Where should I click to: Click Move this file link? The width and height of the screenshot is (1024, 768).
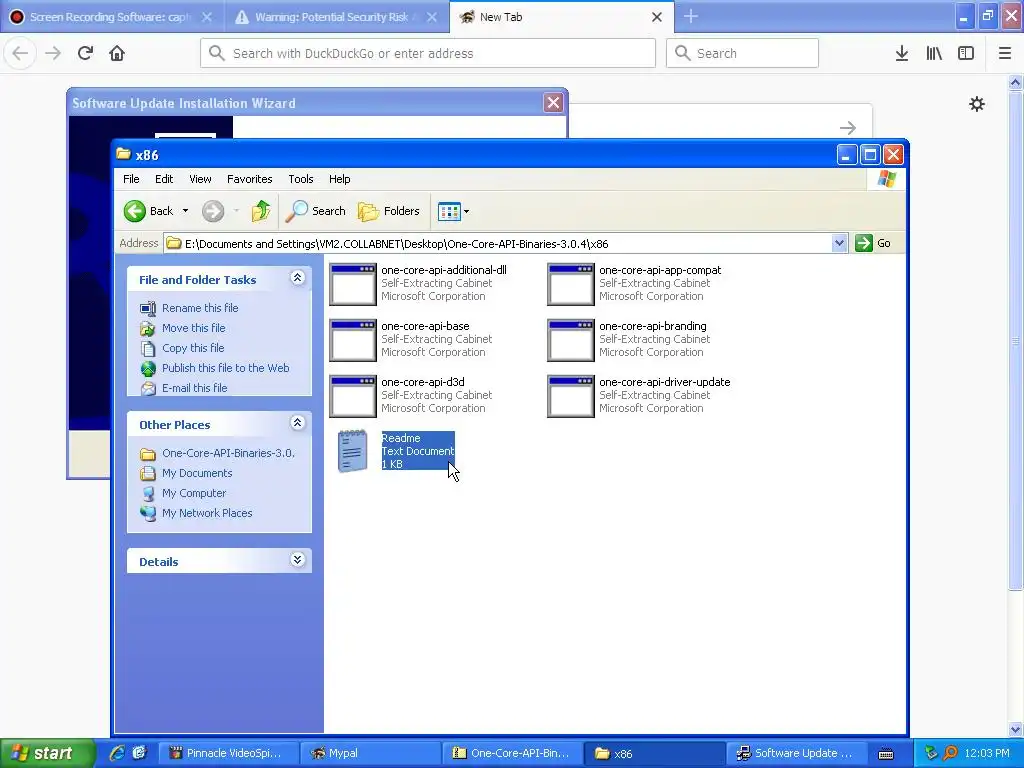pyautogui.click(x=193, y=328)
